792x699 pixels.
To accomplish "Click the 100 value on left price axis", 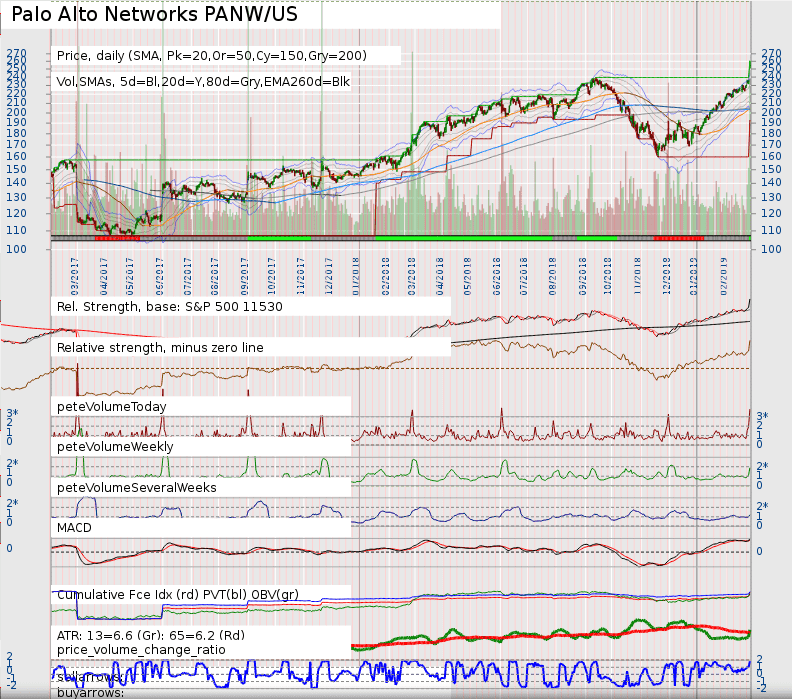I will (x=17, y=249).
